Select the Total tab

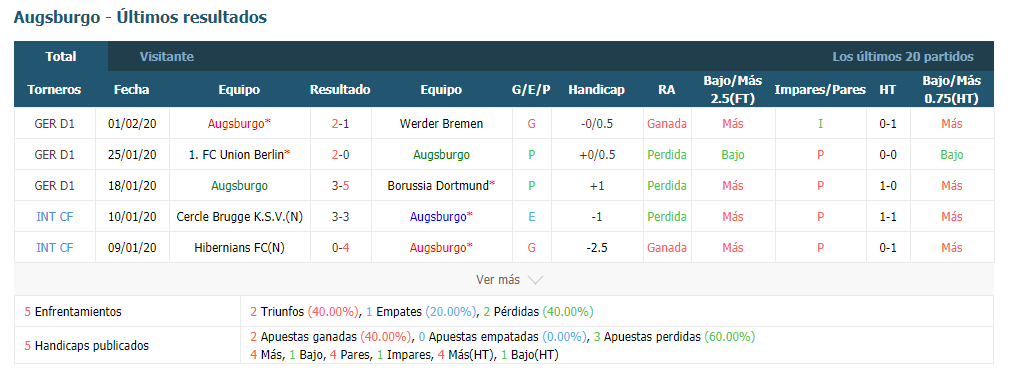pyautogui.click(x=61, y=56)
